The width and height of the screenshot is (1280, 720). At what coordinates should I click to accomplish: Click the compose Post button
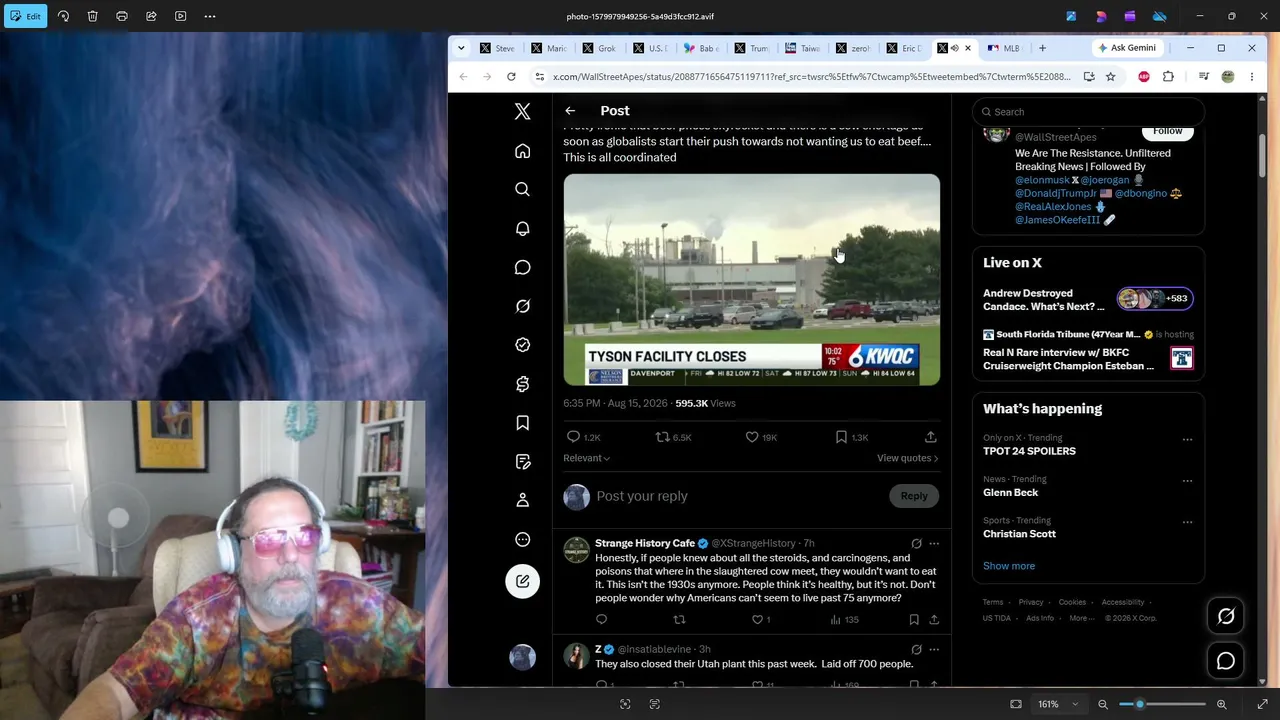click(522, 581)
